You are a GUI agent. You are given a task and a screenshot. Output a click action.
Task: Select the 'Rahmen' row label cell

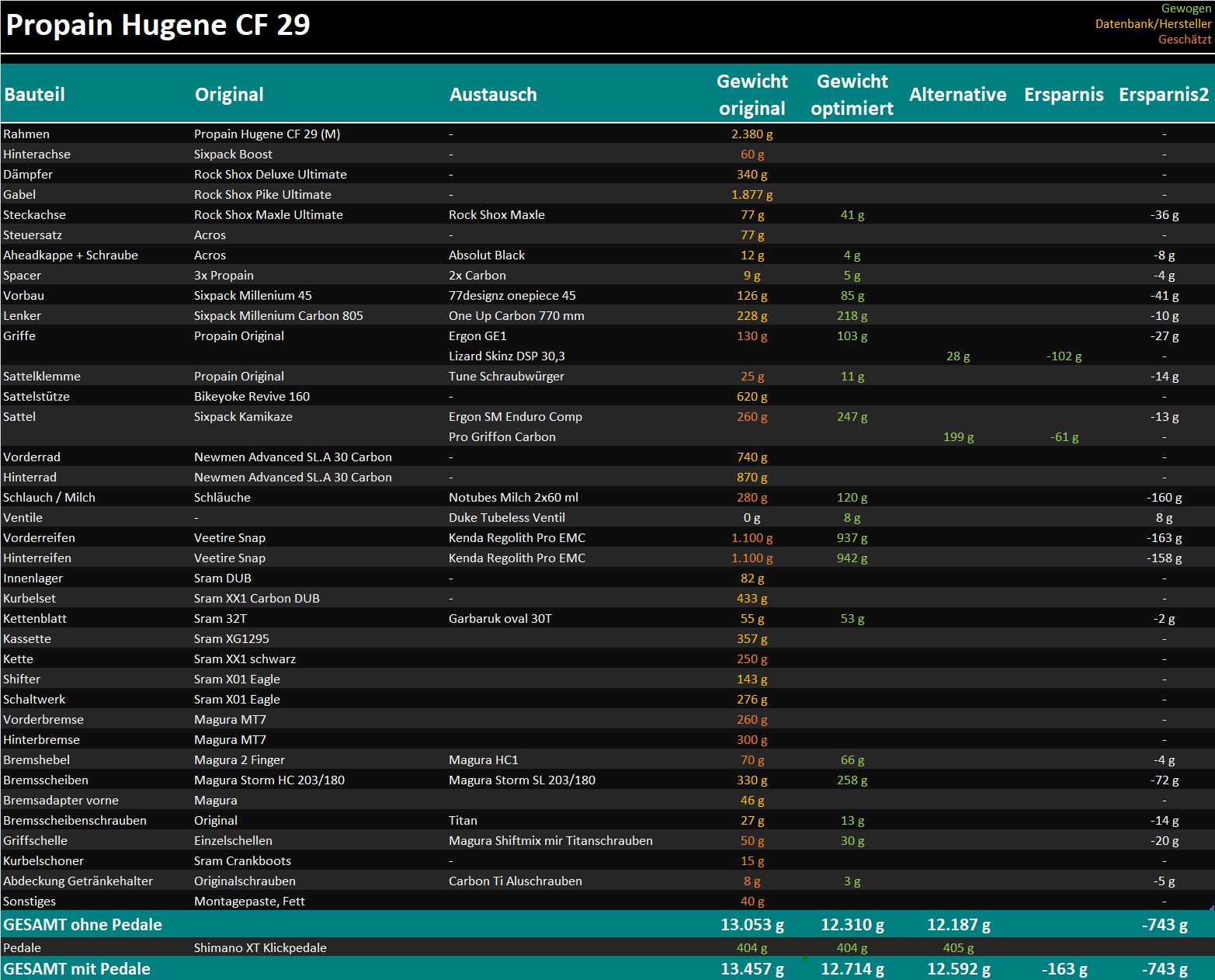point(26,134)
